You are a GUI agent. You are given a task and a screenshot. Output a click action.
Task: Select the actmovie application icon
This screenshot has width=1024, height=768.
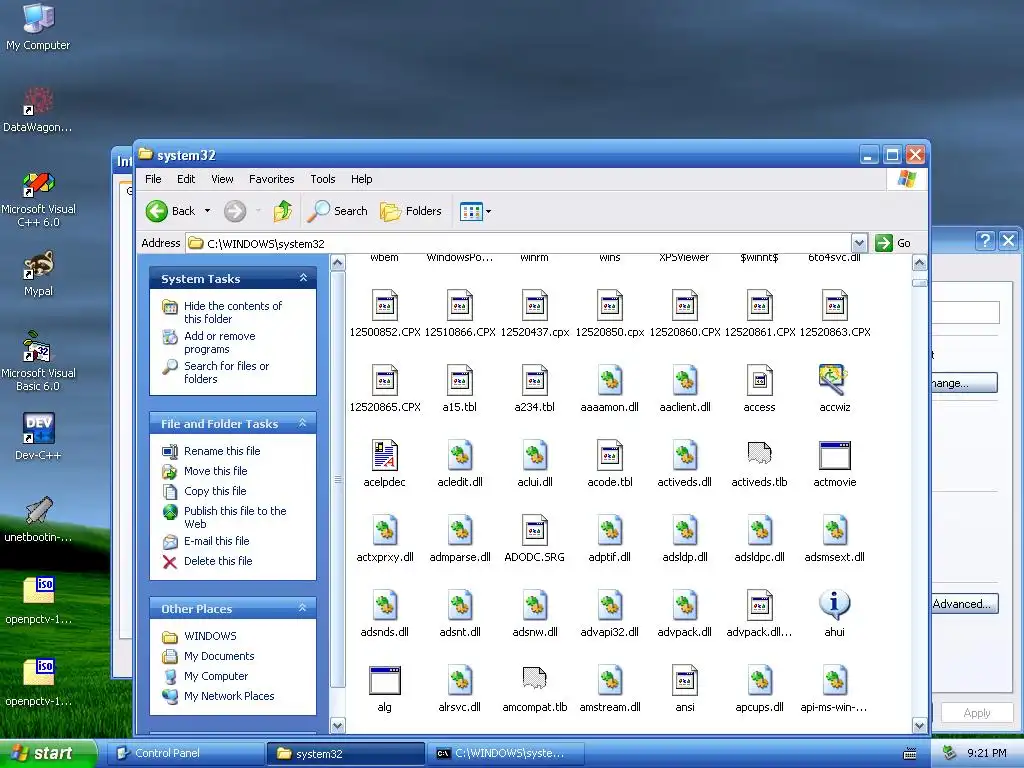(x=835, y=455)
